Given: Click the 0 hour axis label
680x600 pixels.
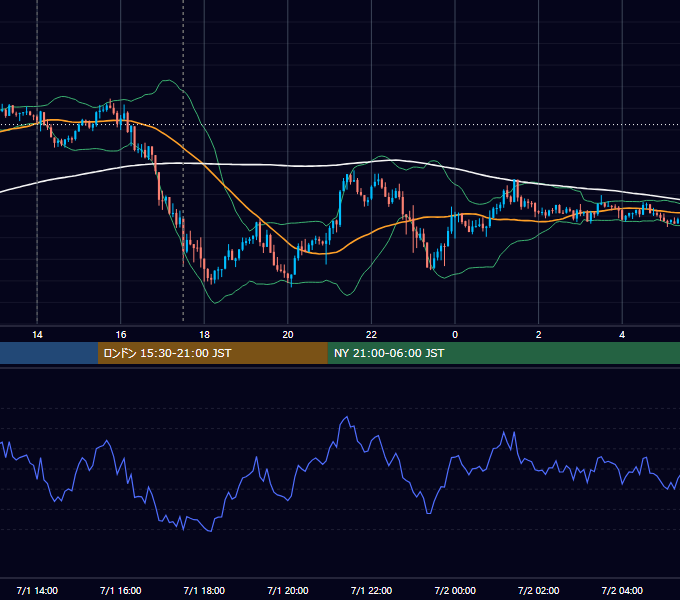Looking at the screenshot, I should point(455,335).
